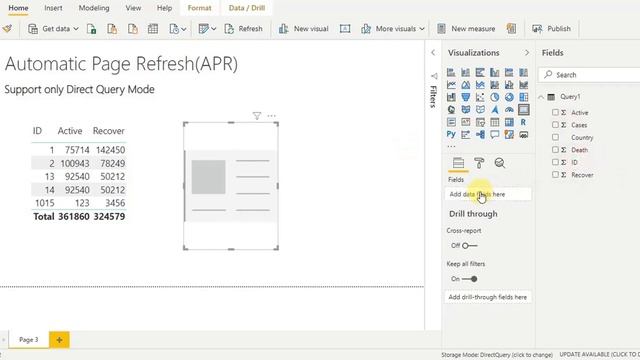Image resolution: width=640 pixels, height=360 pixels.
Task: Insert a text box from ribbon
Action: 345,29
